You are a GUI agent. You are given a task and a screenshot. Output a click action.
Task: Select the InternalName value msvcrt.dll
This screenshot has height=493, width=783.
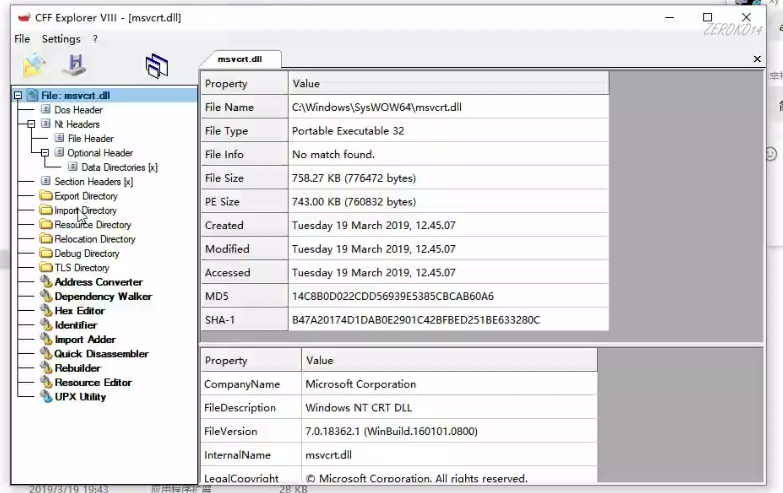[x=449, y=455]
